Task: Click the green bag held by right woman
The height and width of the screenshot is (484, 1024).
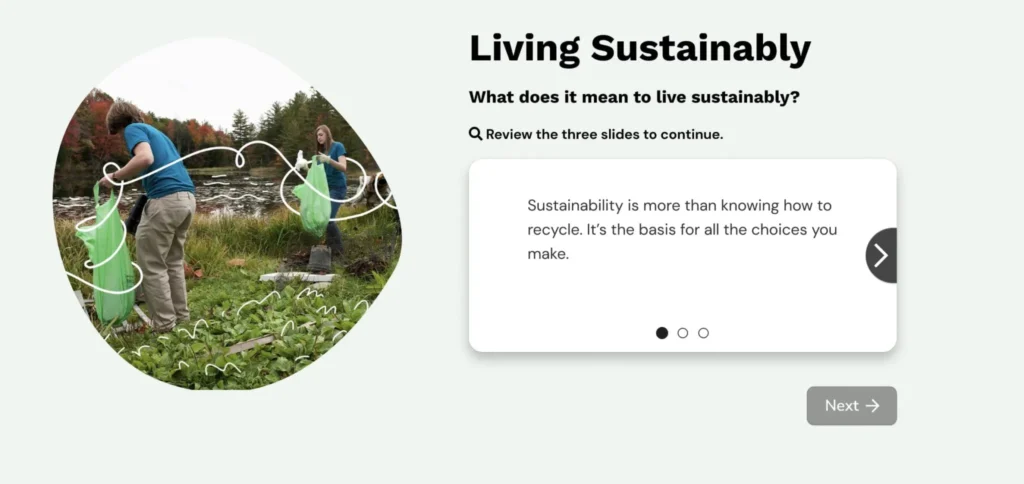Action: coord(313,198)
